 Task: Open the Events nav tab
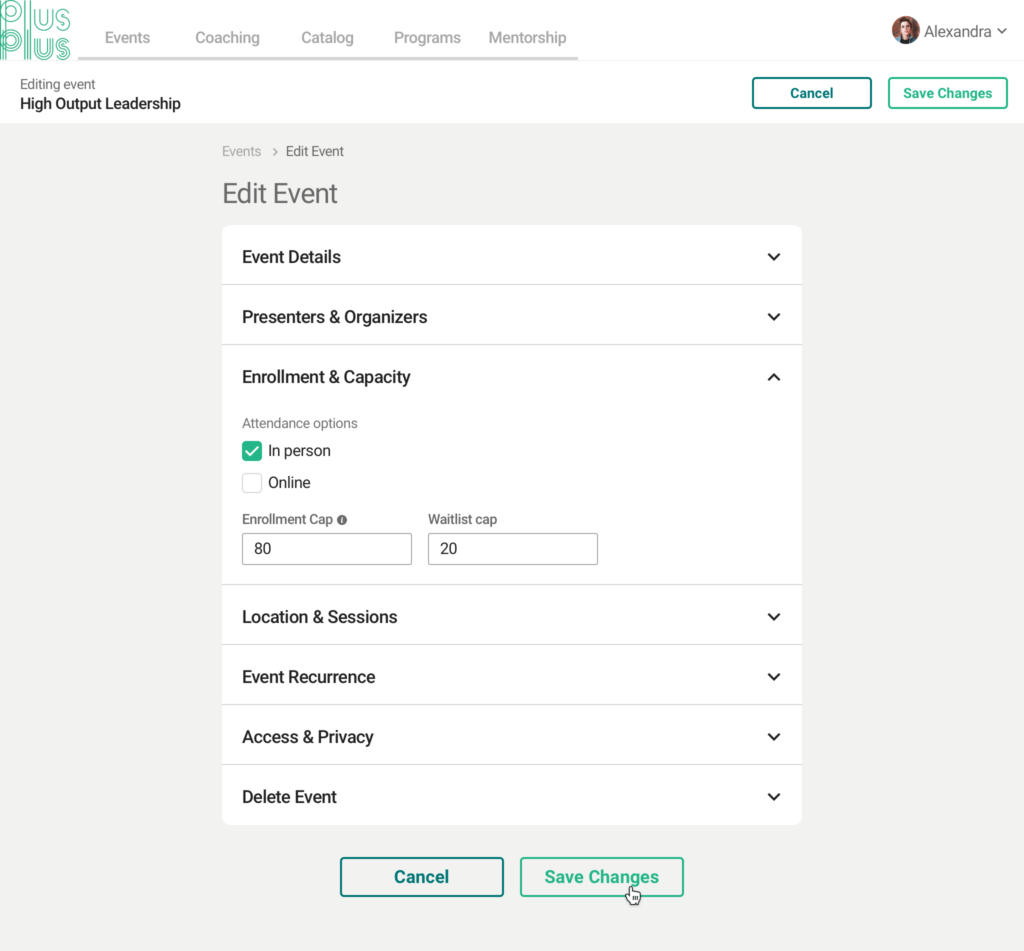[x=127, y=38]
